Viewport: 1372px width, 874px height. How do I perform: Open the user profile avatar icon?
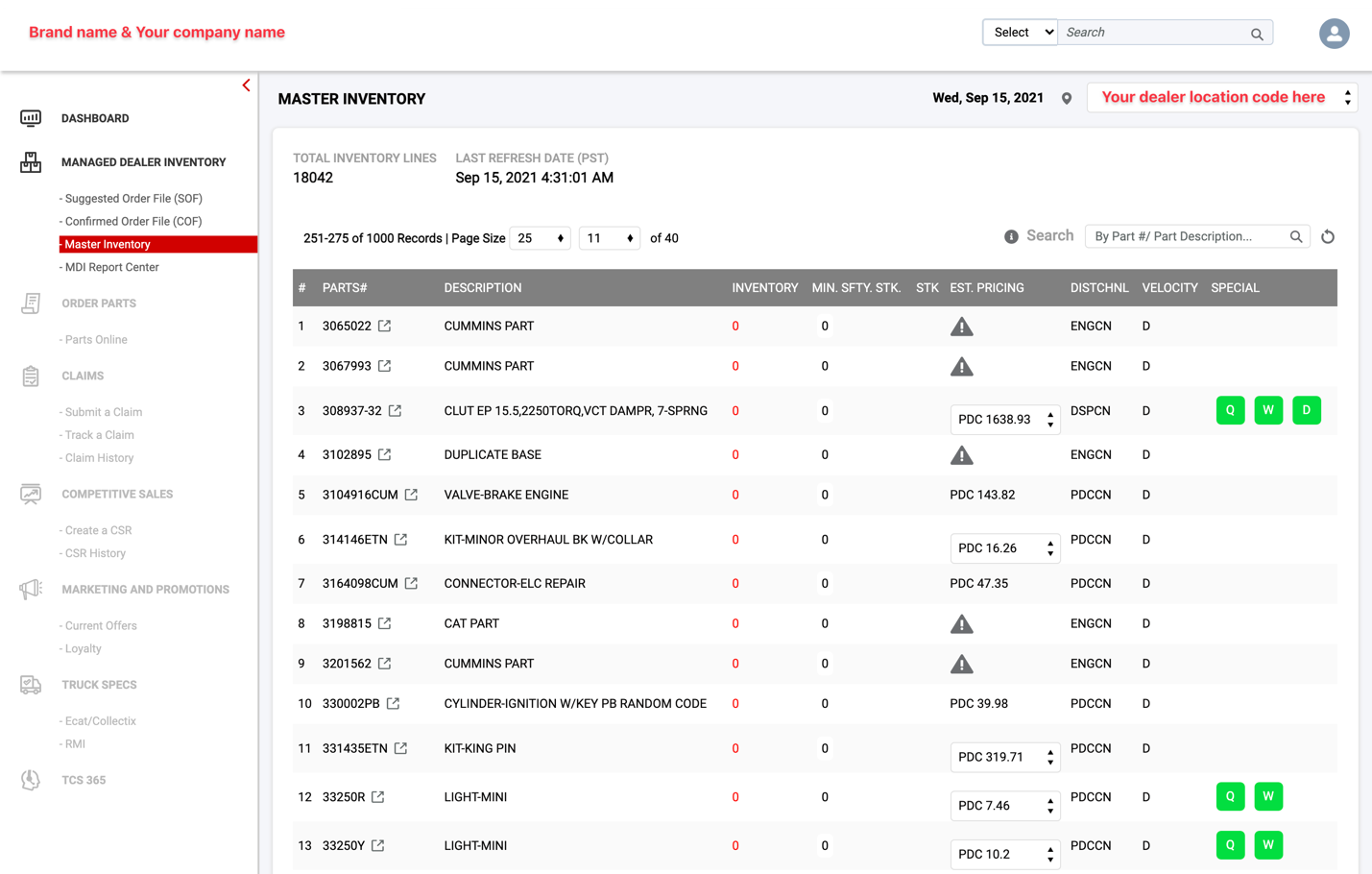[1334, 34]
